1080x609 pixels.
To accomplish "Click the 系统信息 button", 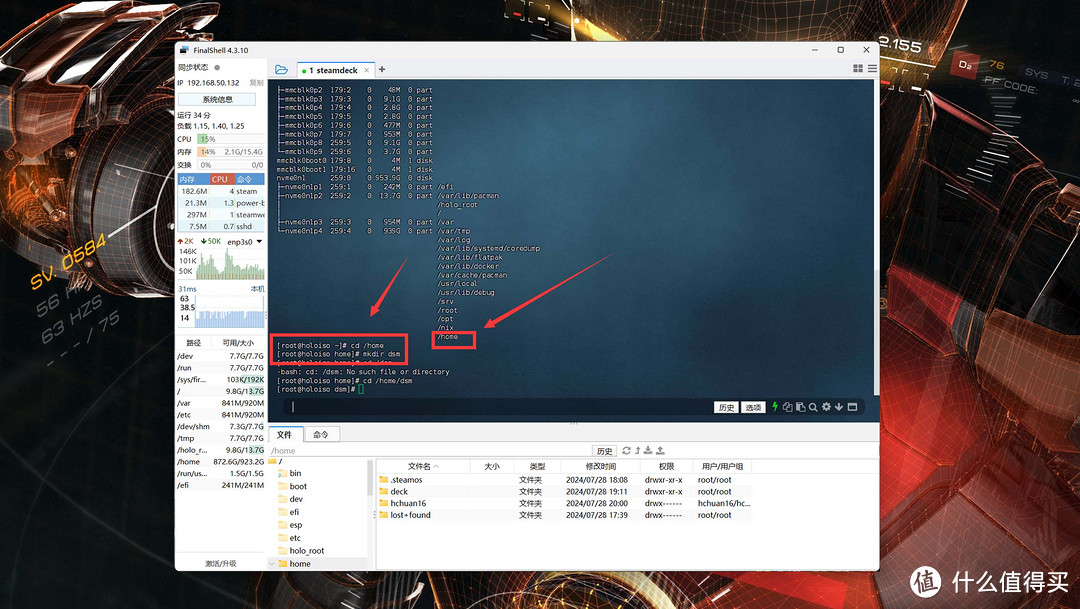I will coord(217,99).
